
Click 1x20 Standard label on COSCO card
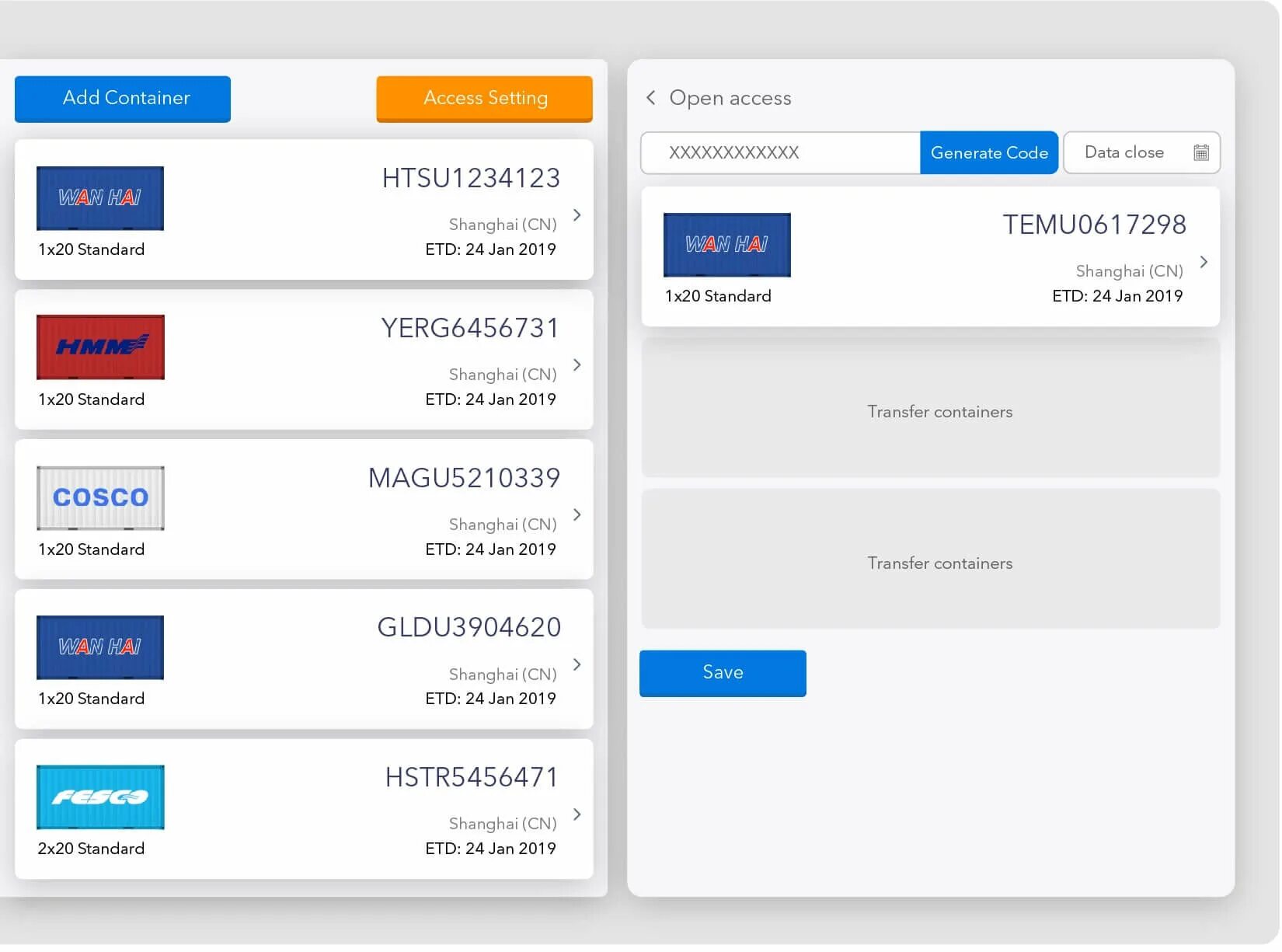[91, 549]
